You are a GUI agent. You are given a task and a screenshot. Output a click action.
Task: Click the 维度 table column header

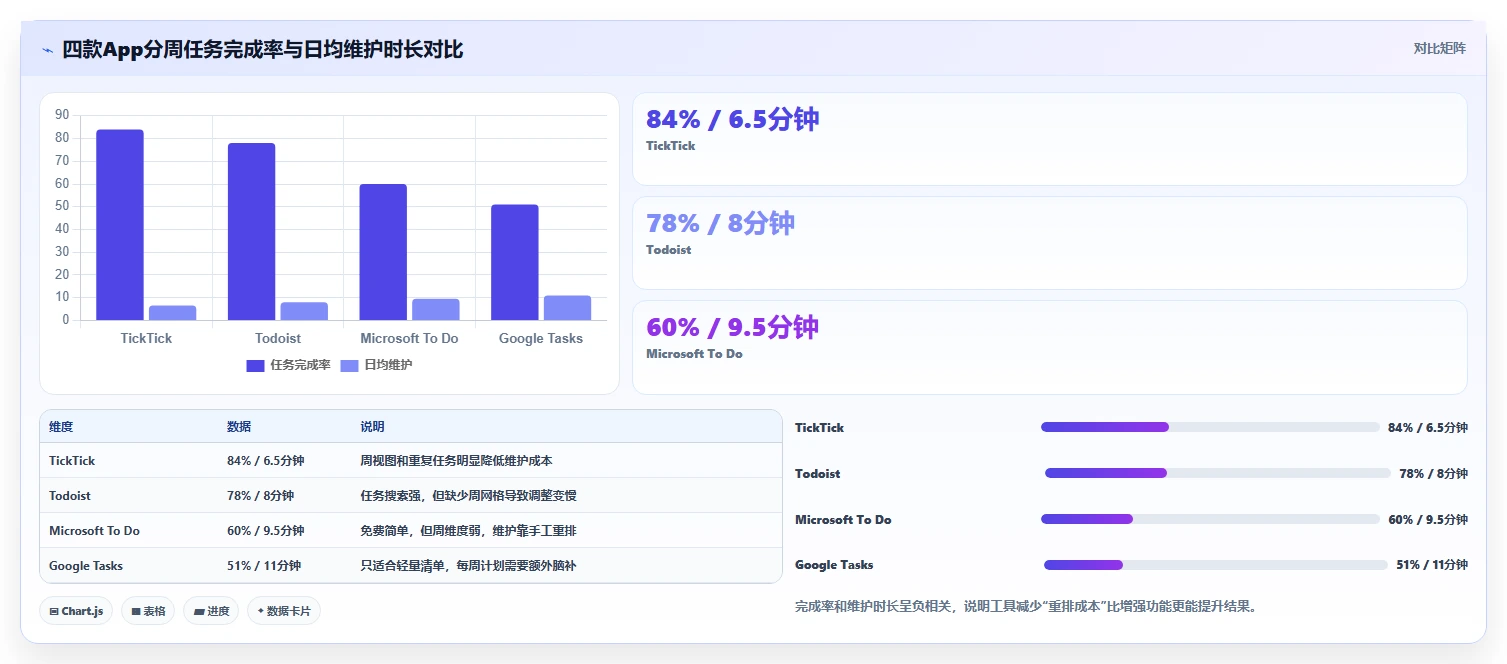coord(61,427)
